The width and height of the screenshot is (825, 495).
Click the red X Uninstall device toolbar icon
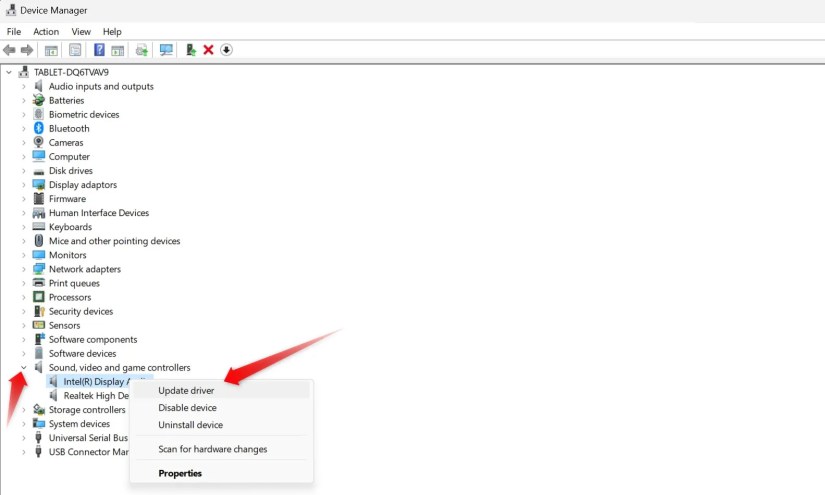pos(208,50)
